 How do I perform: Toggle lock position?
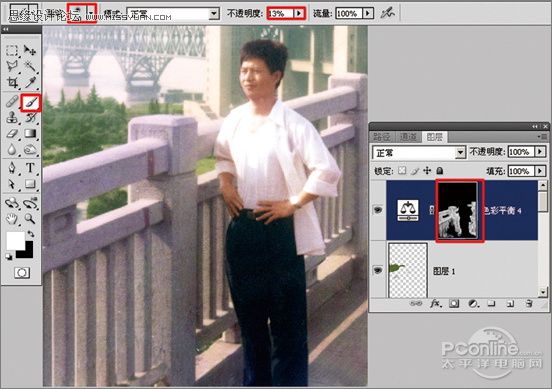[427, 171]
